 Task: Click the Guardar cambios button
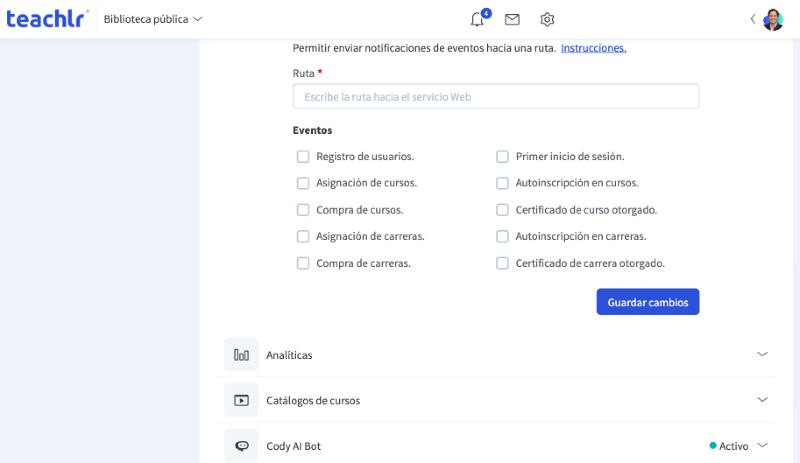[x=648, y=302]
